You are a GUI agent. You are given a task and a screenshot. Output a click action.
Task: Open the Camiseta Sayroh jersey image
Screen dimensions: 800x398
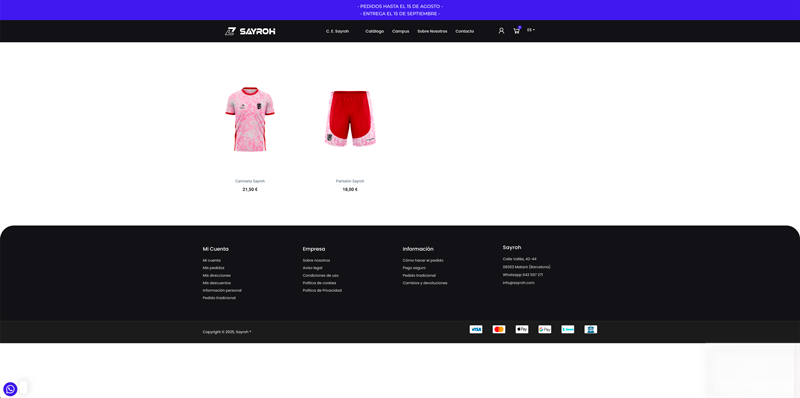click(x=250, y=119)
